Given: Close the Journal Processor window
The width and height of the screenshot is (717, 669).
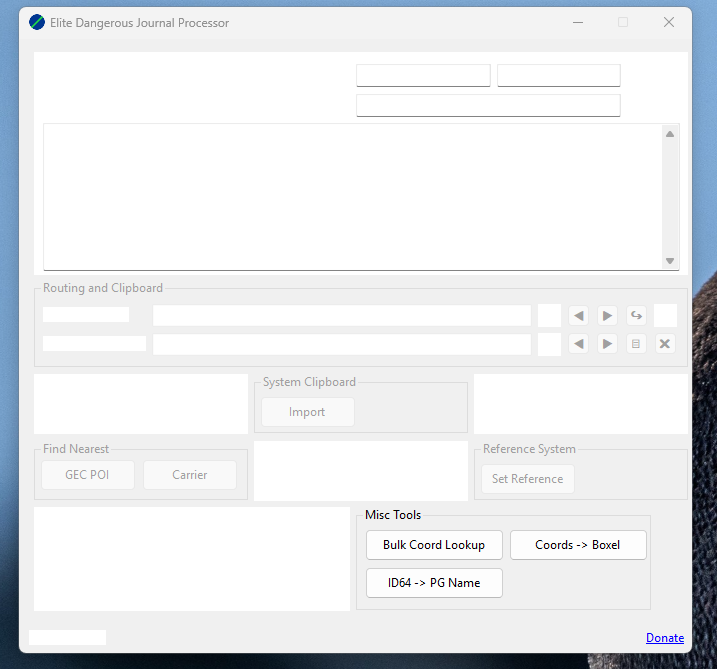Looking at the screenshot, I should [x=669, y=22].
